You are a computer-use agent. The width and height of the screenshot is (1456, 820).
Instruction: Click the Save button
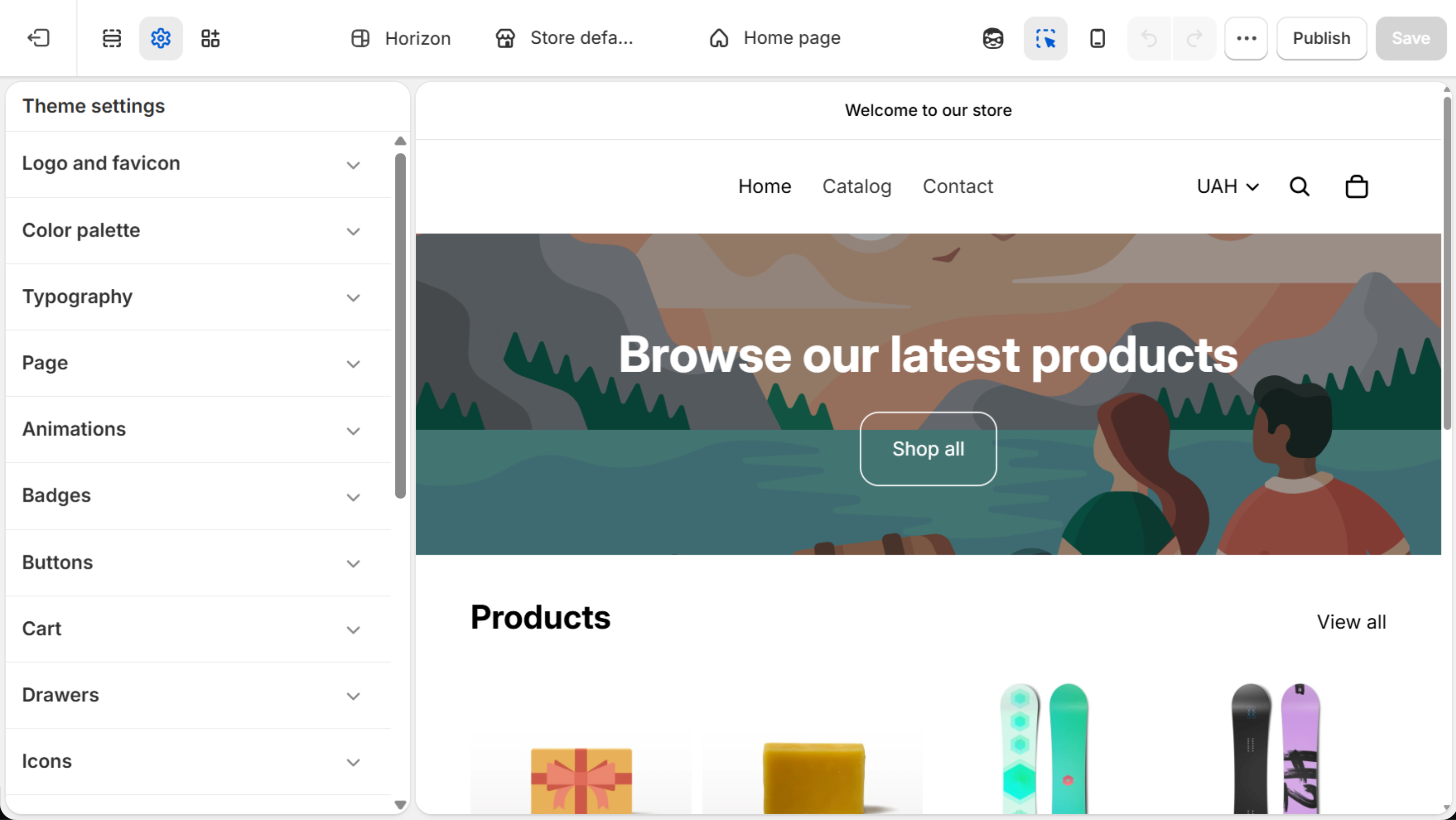click(x=1411, y=38)
